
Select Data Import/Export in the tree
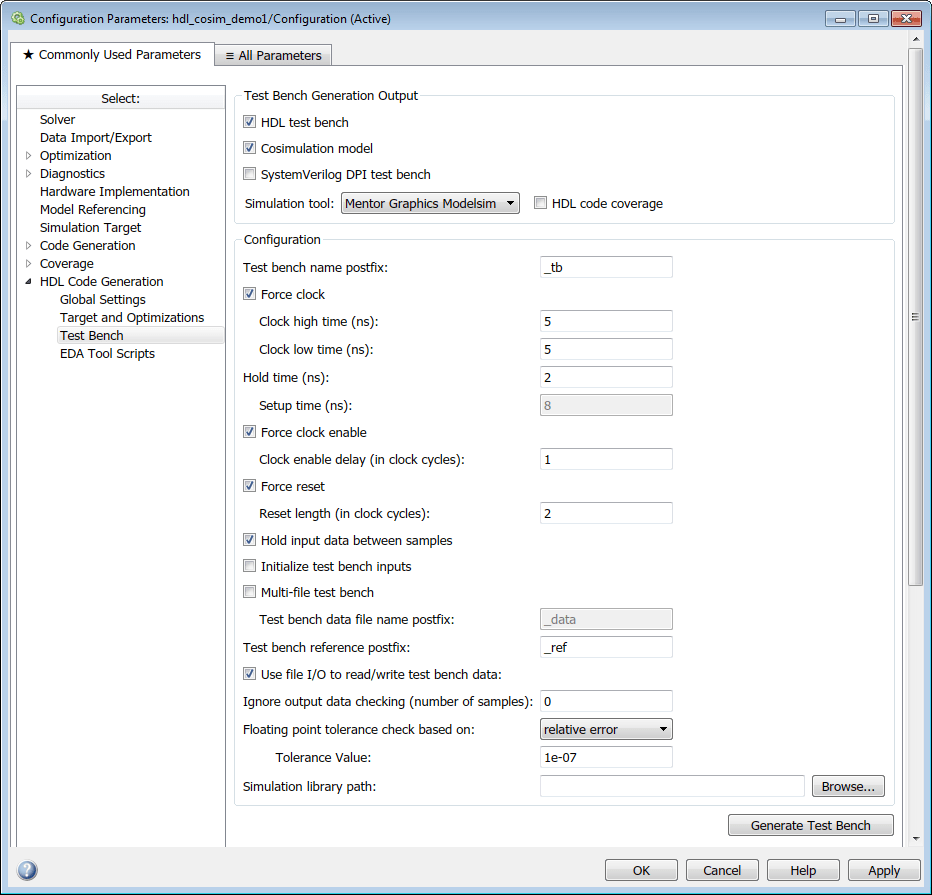96,137
